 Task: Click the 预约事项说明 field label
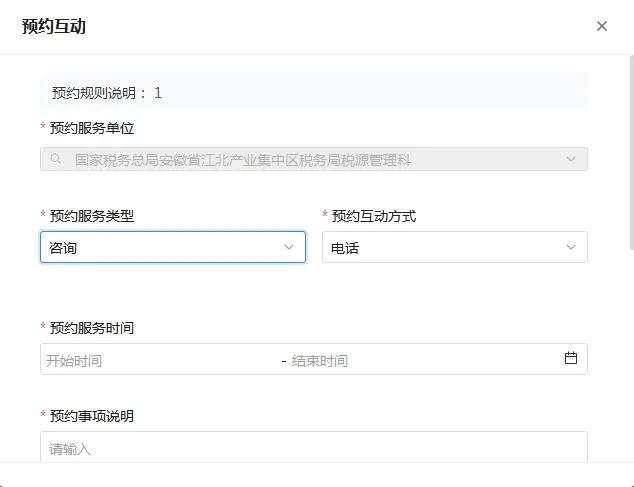[x=92, y=416]
